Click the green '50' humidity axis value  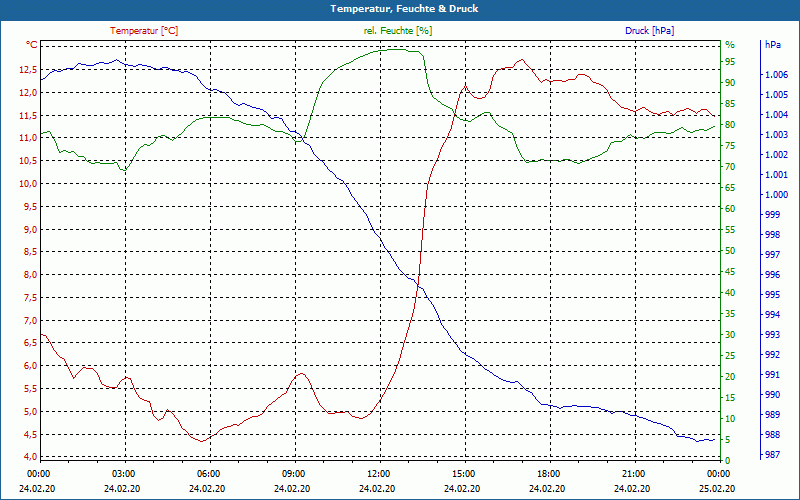pos(730,251)
